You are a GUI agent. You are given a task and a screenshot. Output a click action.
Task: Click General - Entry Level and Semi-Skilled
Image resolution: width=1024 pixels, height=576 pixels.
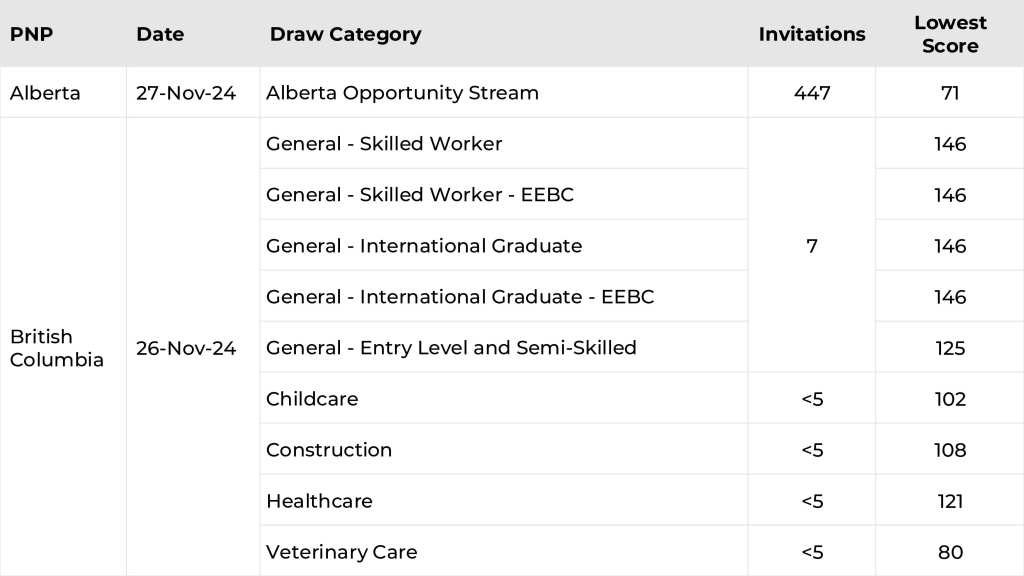coord(451,348)
